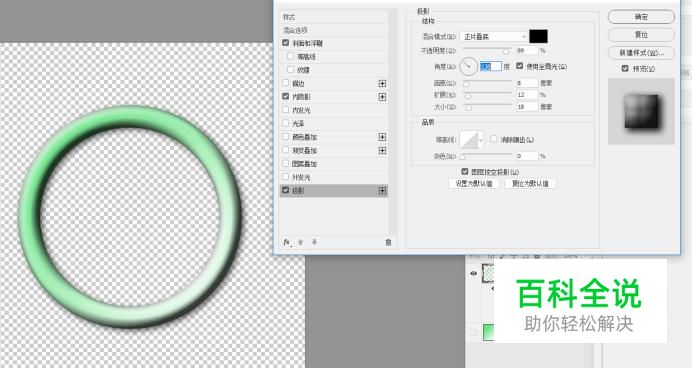Select the highlighted 投影 row
Screen dimensions: 692x368
pyautogui.click(x=335, y=191)
